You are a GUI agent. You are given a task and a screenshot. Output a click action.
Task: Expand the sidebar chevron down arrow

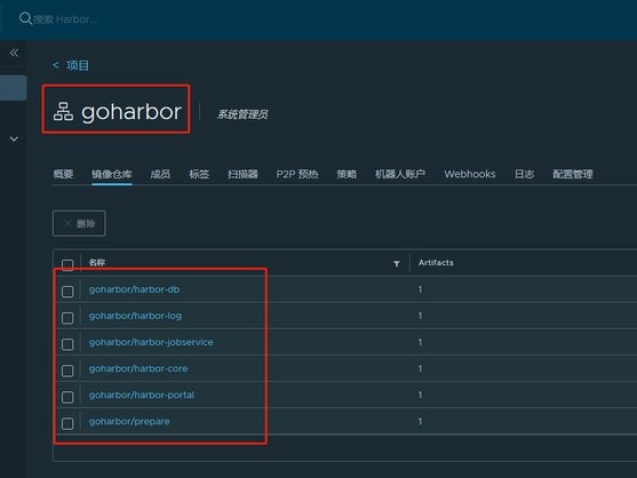14,139
